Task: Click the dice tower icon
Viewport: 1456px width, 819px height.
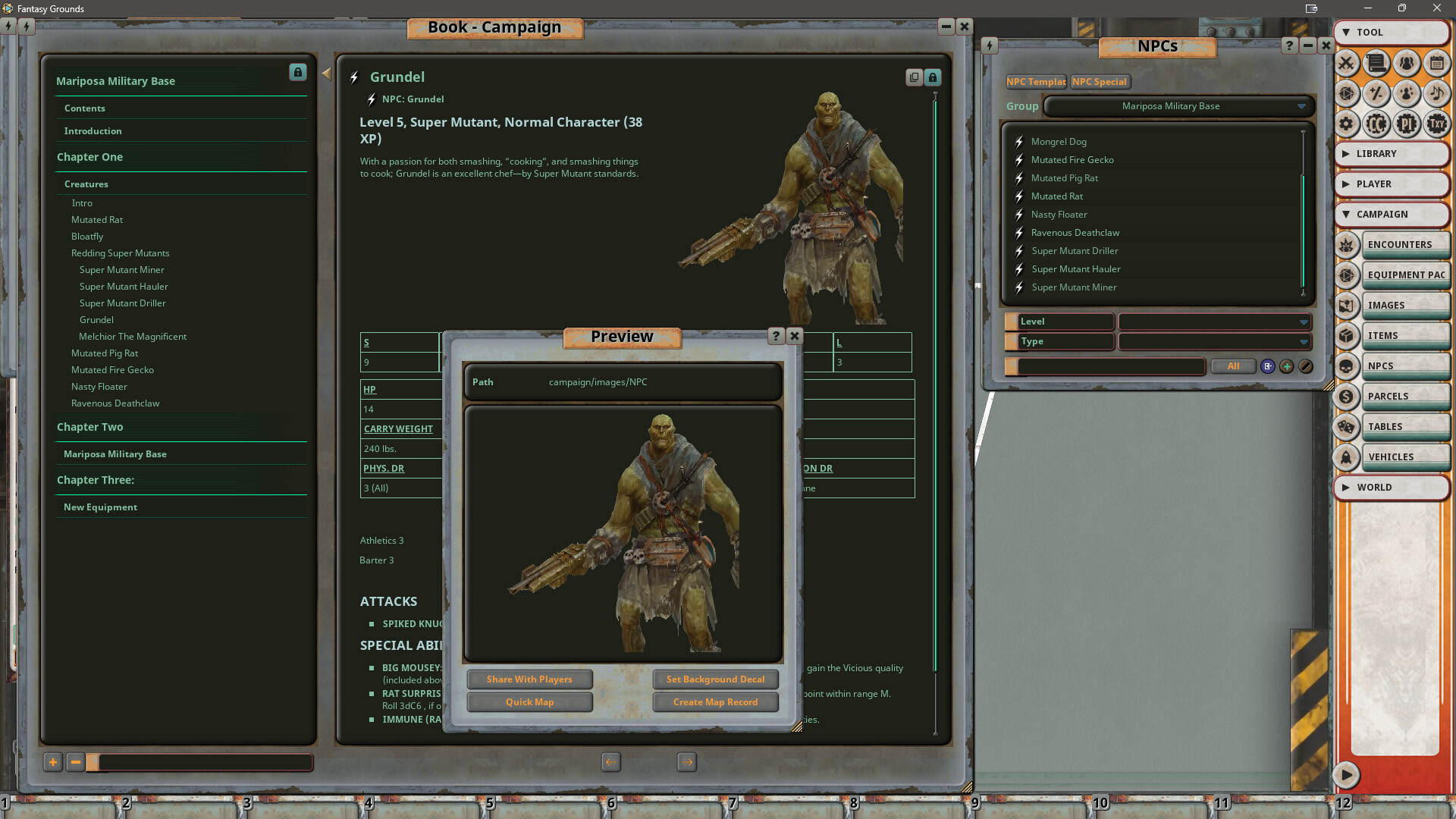Action: coord(1347,93)
